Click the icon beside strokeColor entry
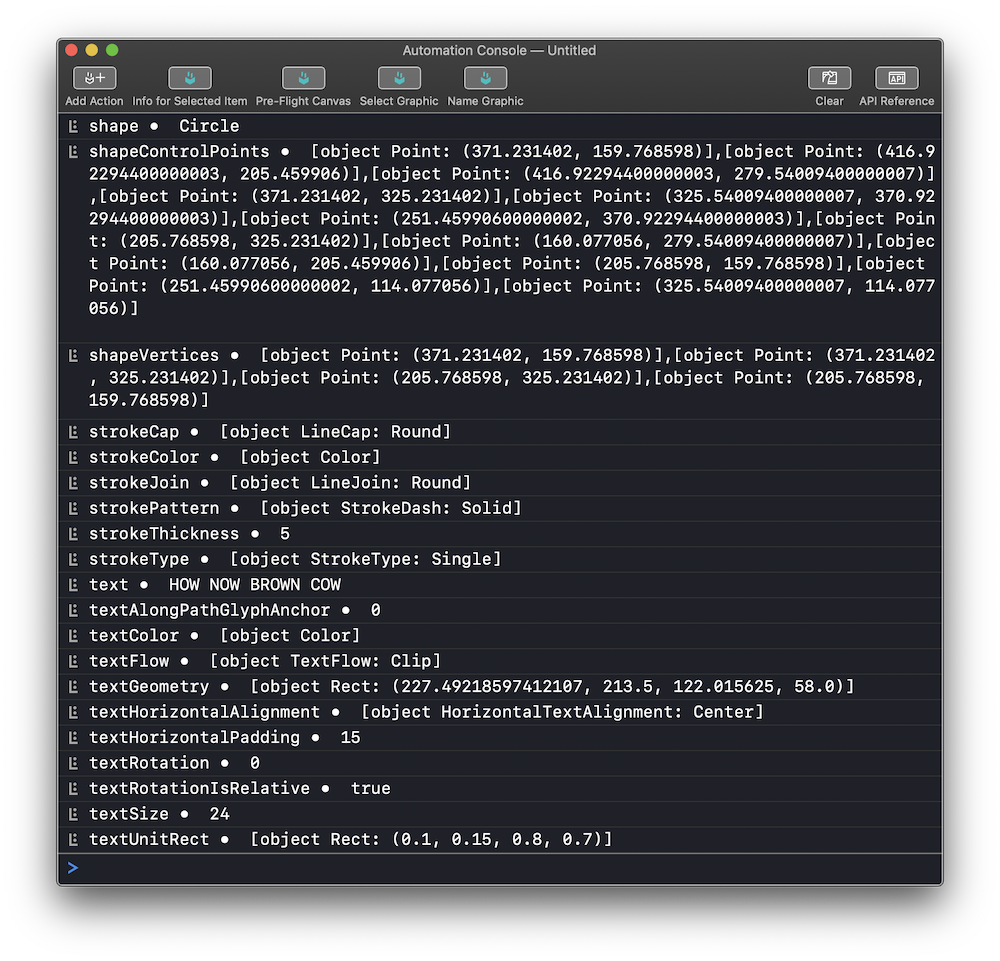 (x=73, y=458)
